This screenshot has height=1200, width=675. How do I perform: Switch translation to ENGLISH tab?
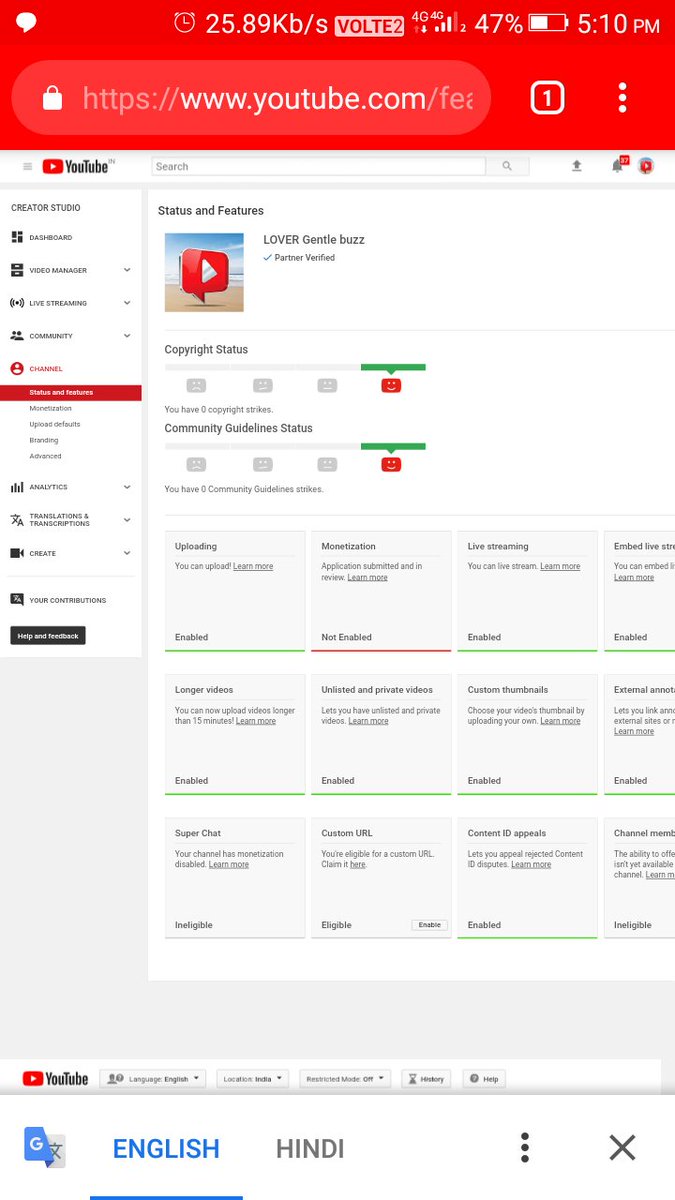pos(166,1149)
